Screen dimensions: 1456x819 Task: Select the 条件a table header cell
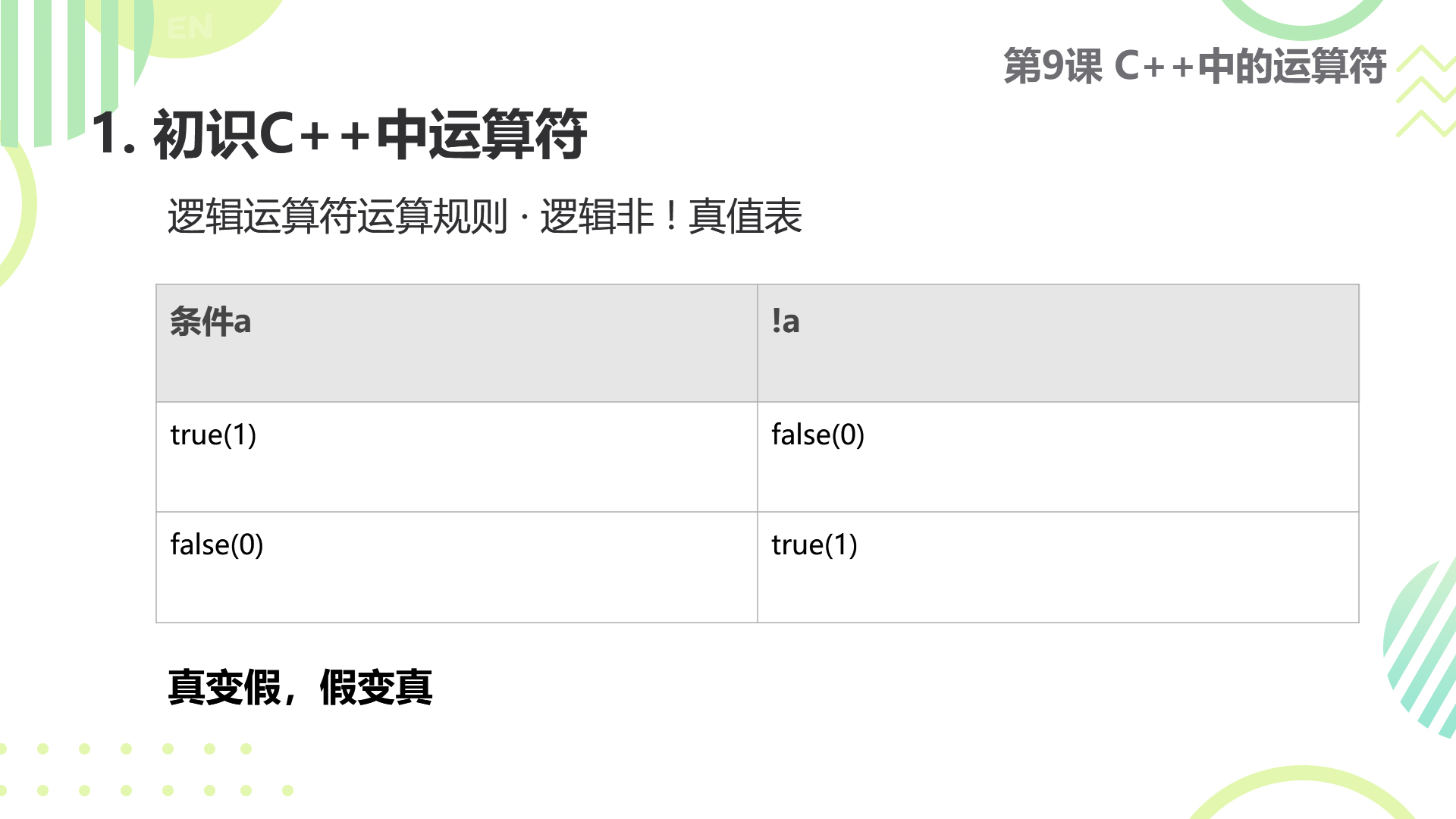click(457, 343)
